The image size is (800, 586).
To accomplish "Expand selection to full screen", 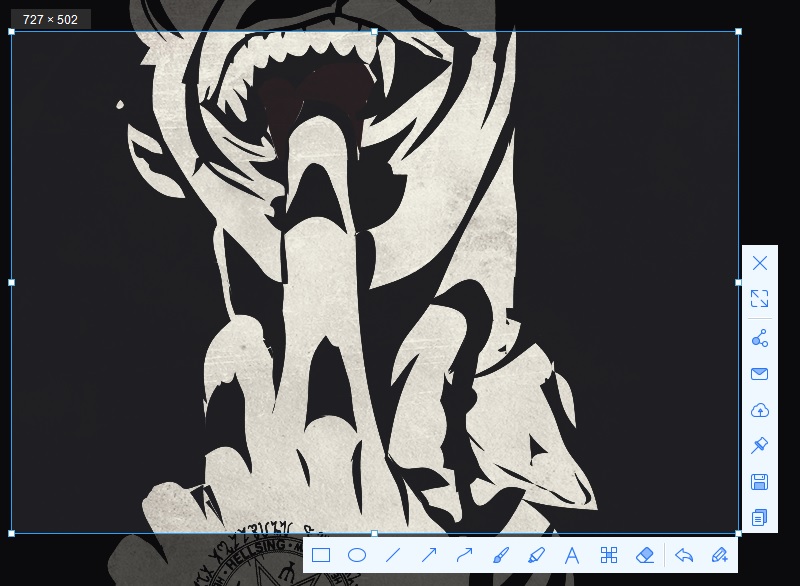I will pyautogui.click(x=760, y=298).
